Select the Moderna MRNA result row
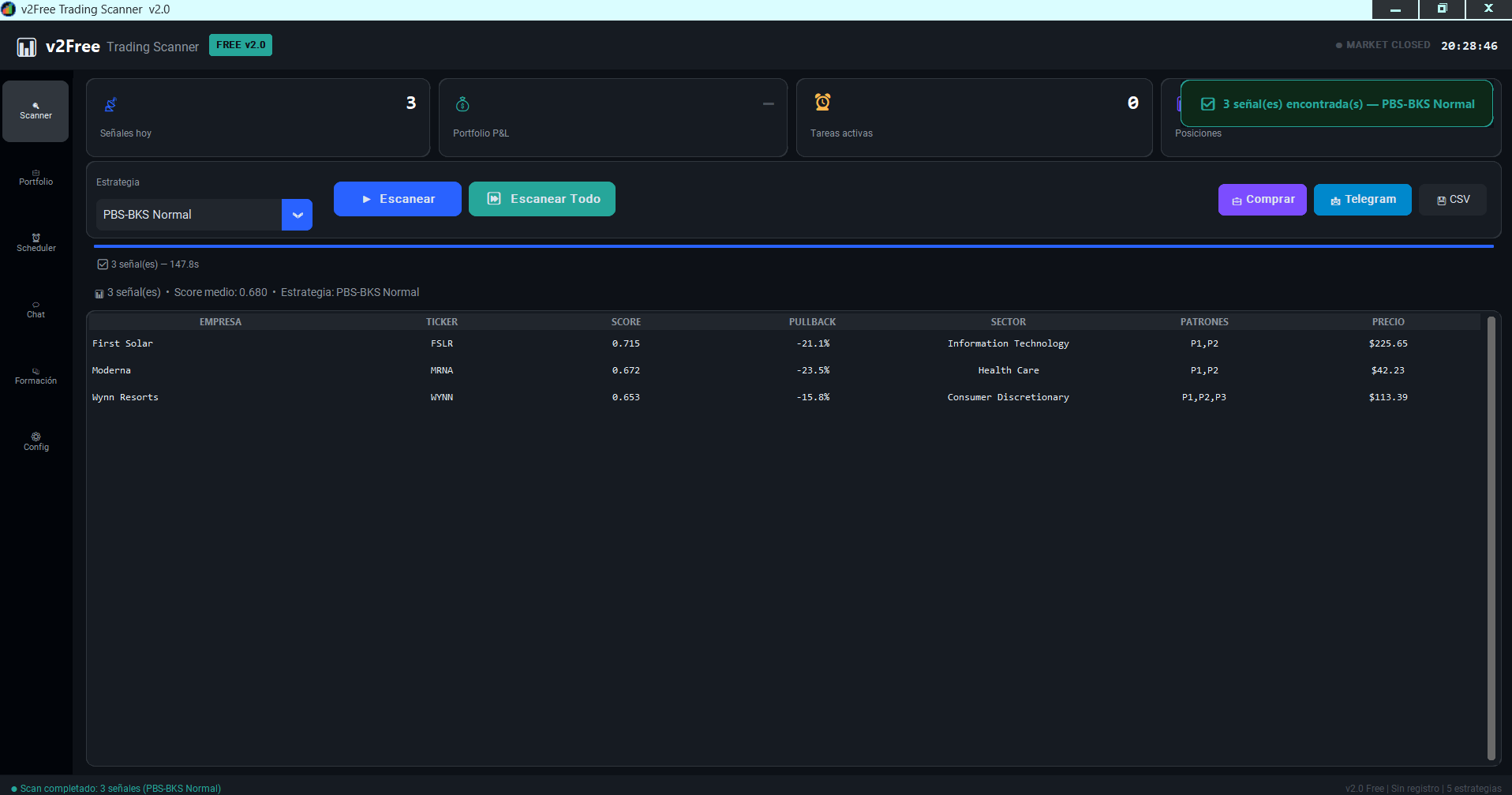The height and width of the screenshot is (795, 1512). [x=552, y=369]
